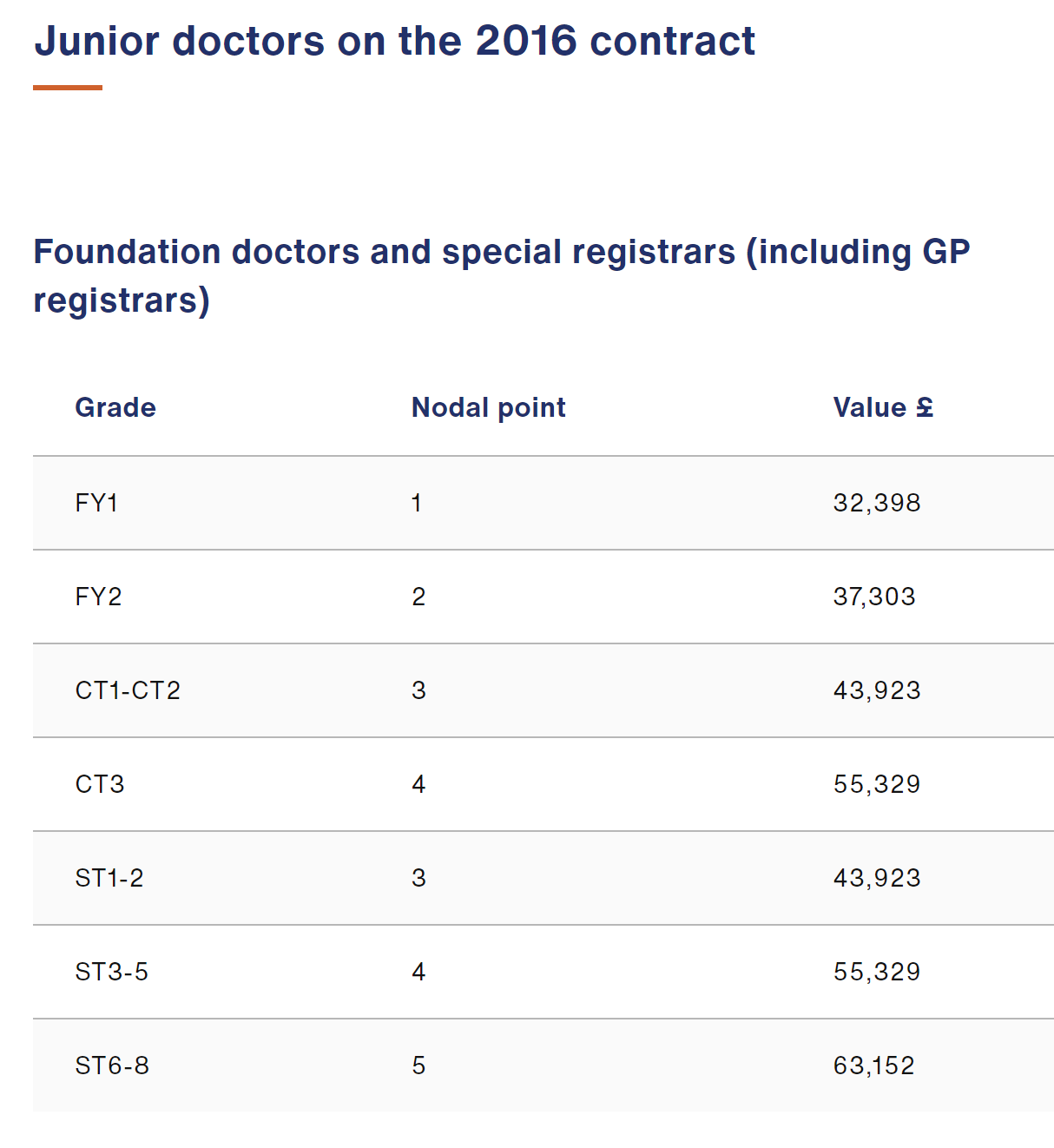1054x1148 pixels.
Task: Select the salary value in the ST1-2 row
Action: pos(877,878)
